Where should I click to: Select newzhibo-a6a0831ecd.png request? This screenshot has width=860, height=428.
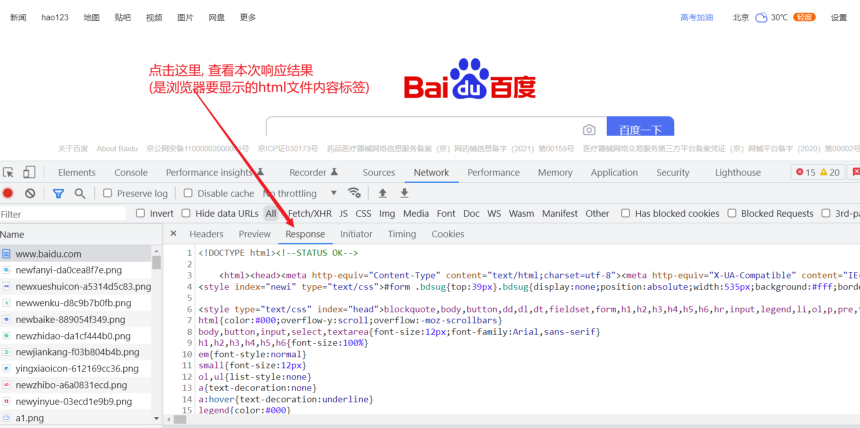point(75,385)
